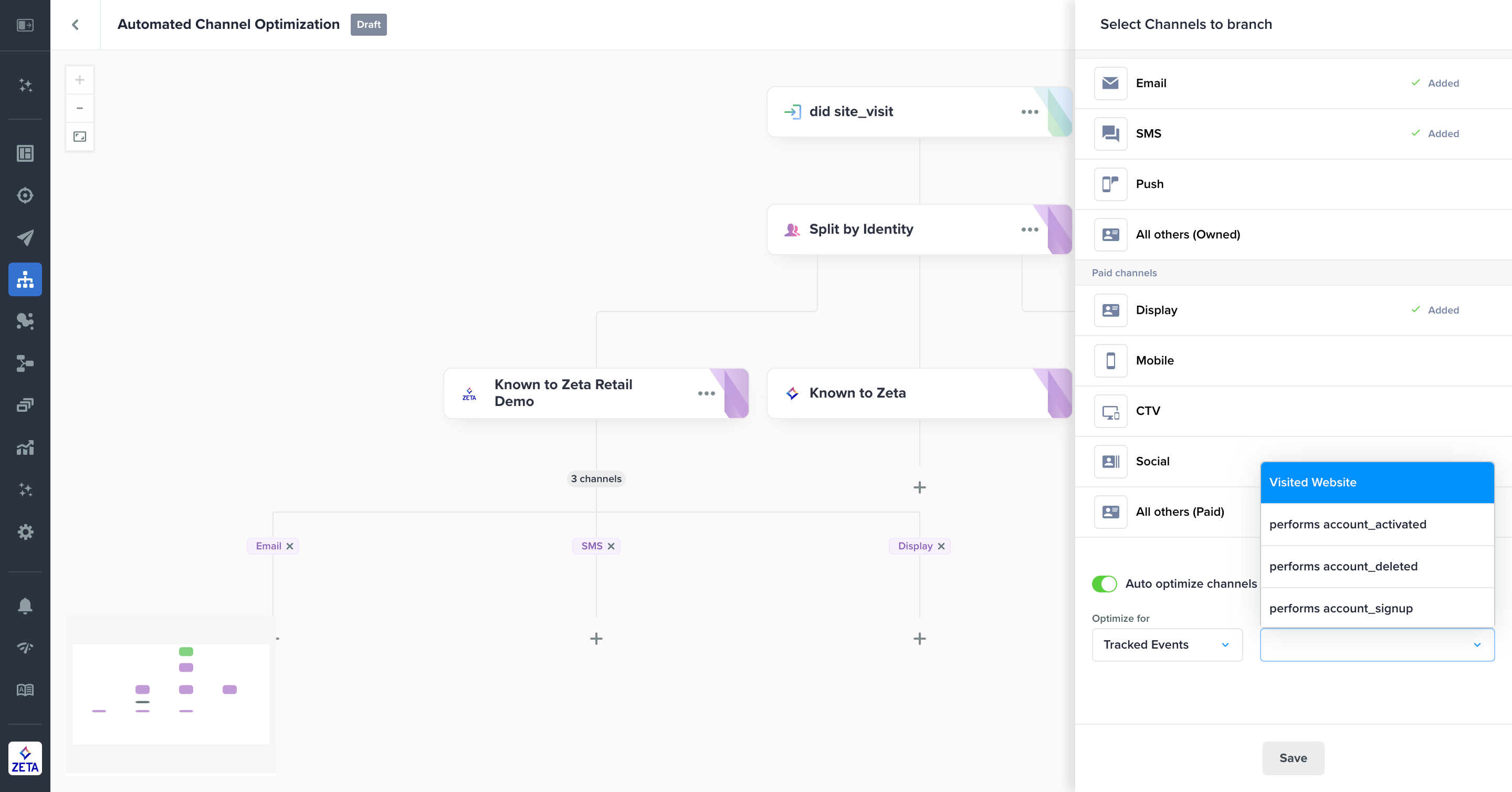1512x792 pixels.
Task: Click the minimap overview thumbnail
Action: coord(171,693)
